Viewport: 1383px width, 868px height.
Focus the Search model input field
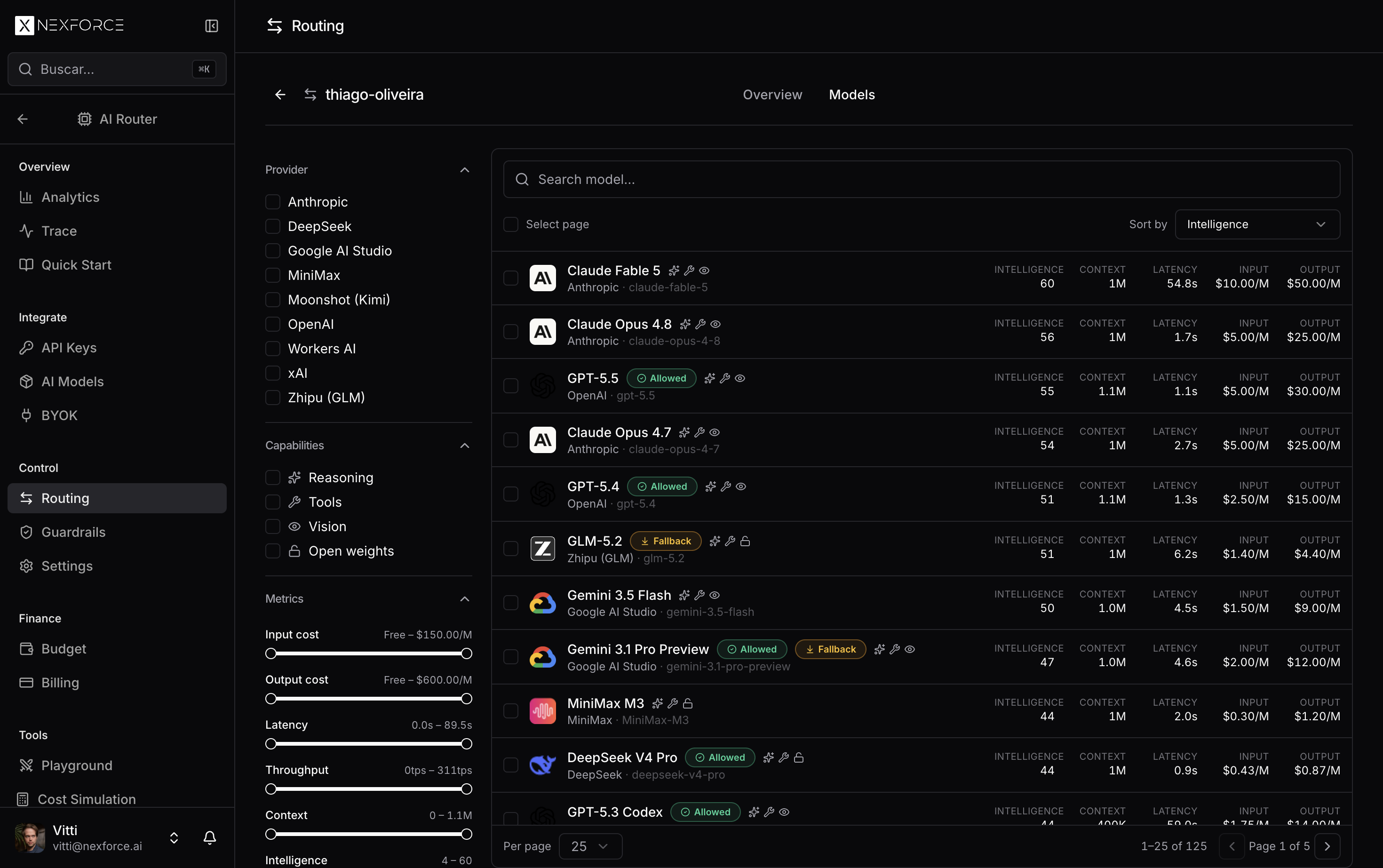[x=921, y=180]
